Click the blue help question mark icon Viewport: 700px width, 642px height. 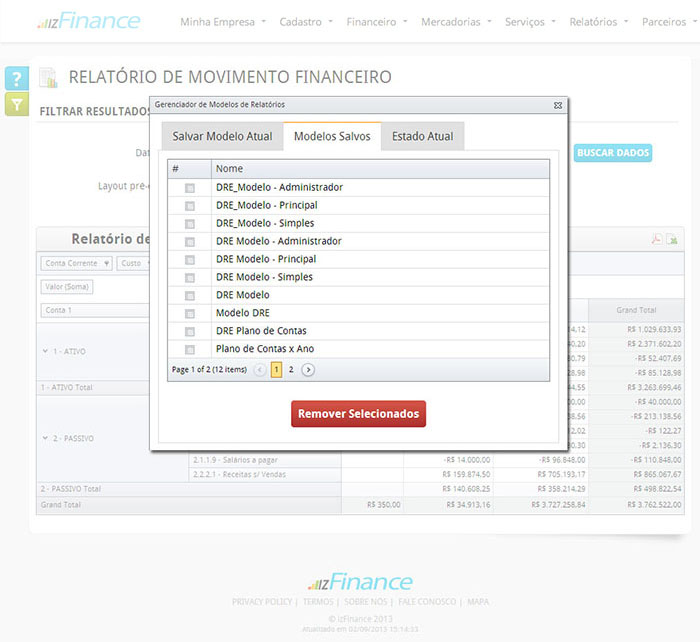click(x=17, y=79)
